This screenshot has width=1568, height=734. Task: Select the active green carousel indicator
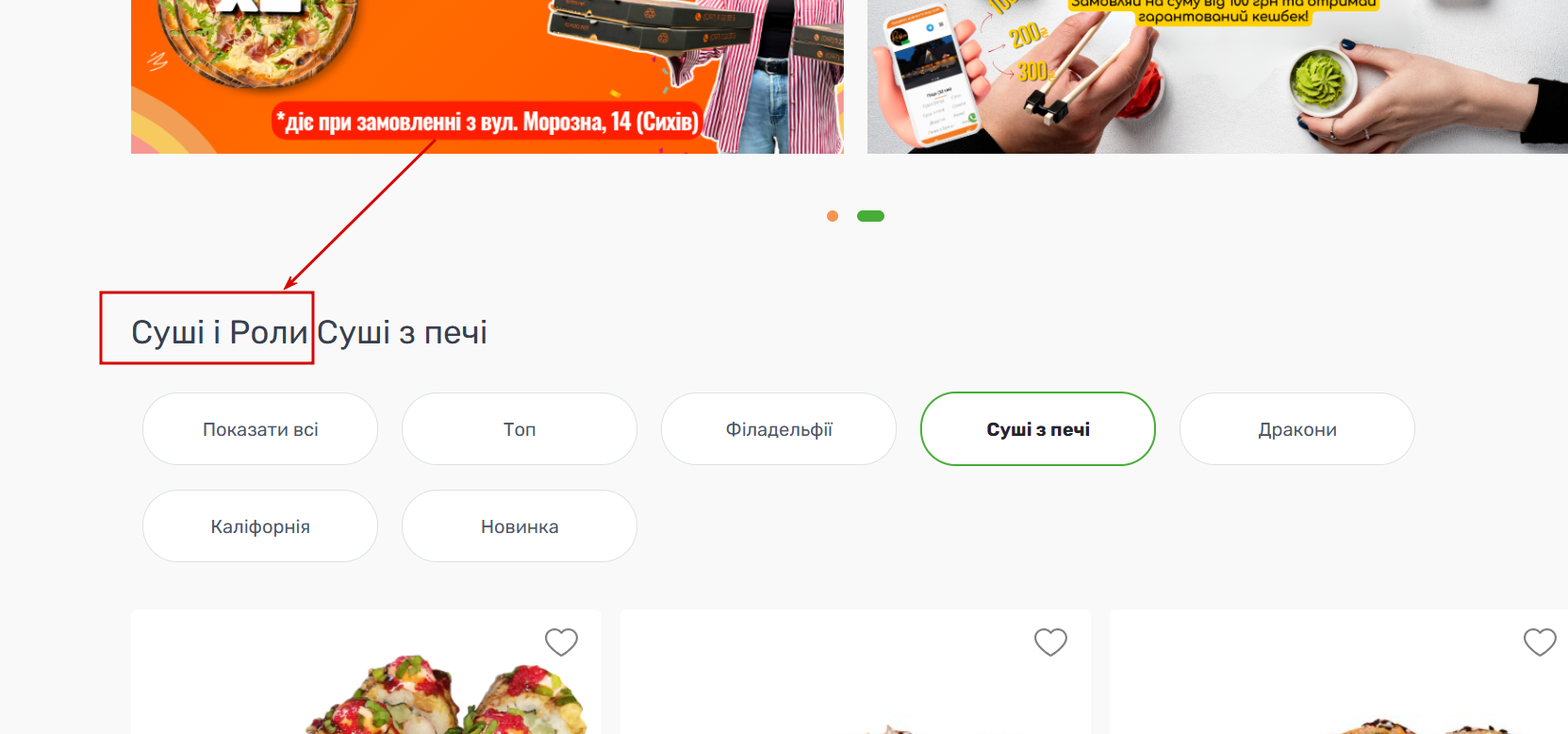click(x=870, y=216)
